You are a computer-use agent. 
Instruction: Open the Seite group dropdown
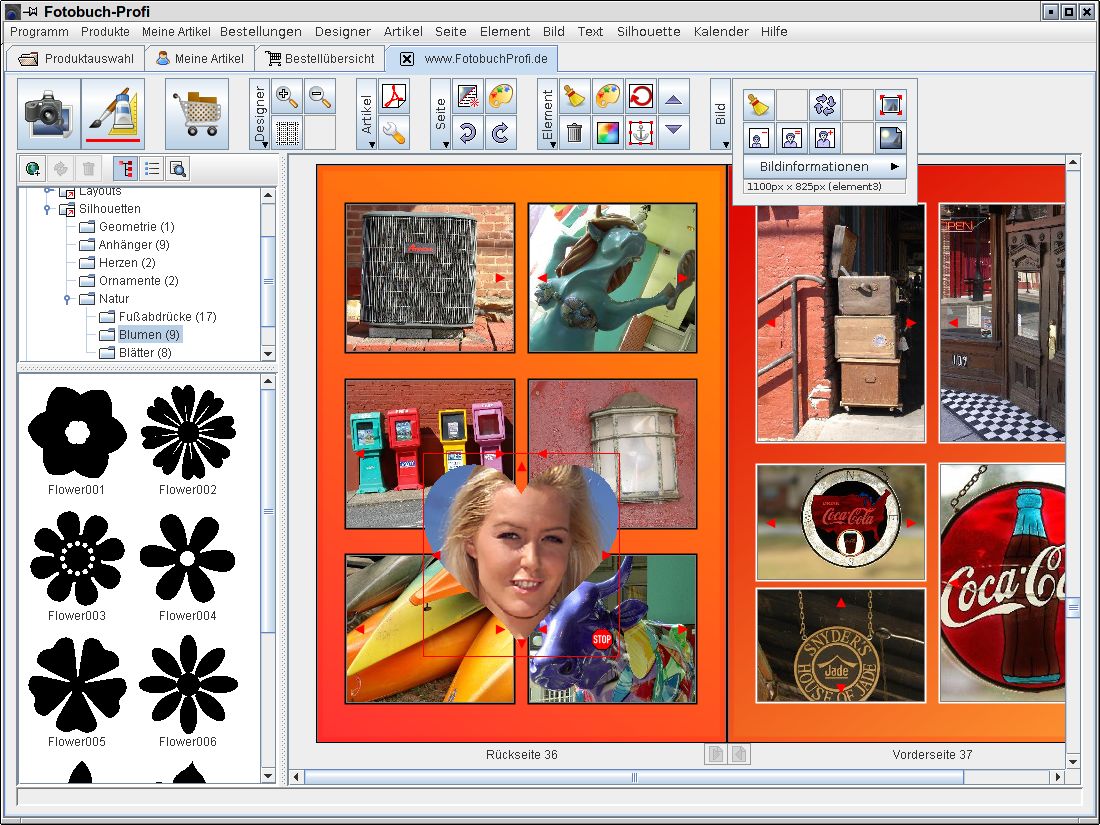441,114
